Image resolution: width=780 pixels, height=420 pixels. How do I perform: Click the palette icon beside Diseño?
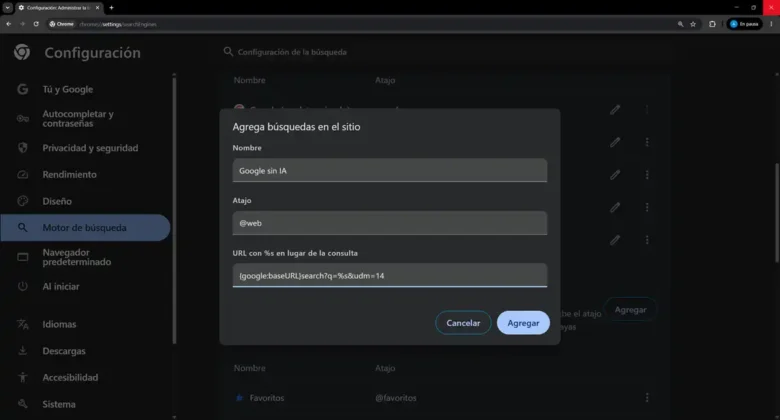pos(22,201)
